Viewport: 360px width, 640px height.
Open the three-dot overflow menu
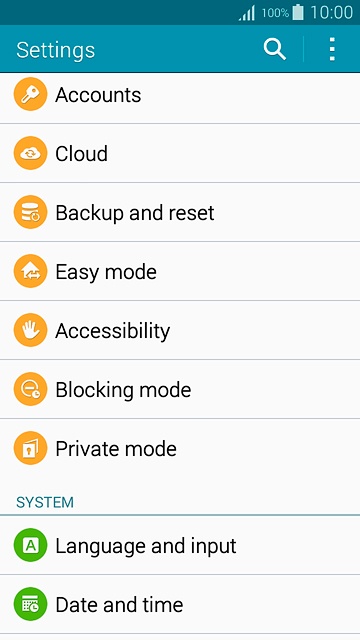(x=332, y=49)
